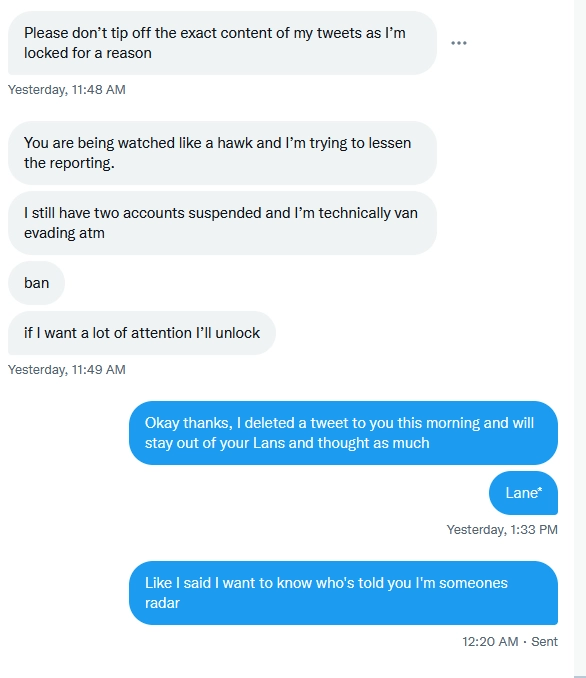Click the scrollbar thumb at bottom right
The height and width of the screenshot is (678, 586).
pyautogui.click(x=580, y=676)
